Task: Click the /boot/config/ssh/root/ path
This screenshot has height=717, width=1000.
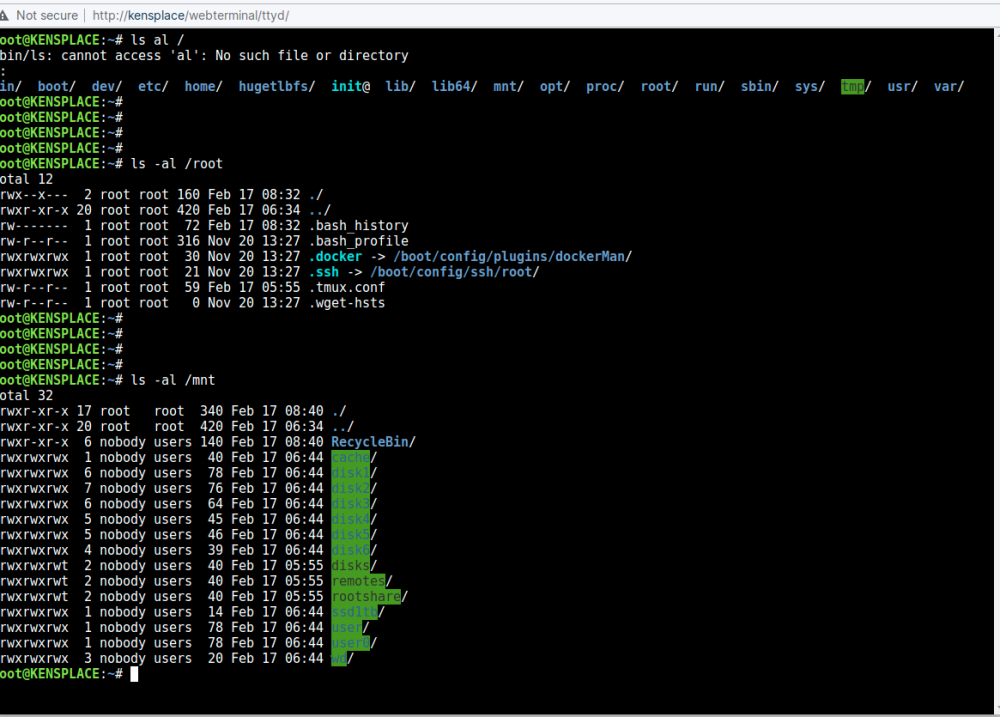Action: (455, 272)
